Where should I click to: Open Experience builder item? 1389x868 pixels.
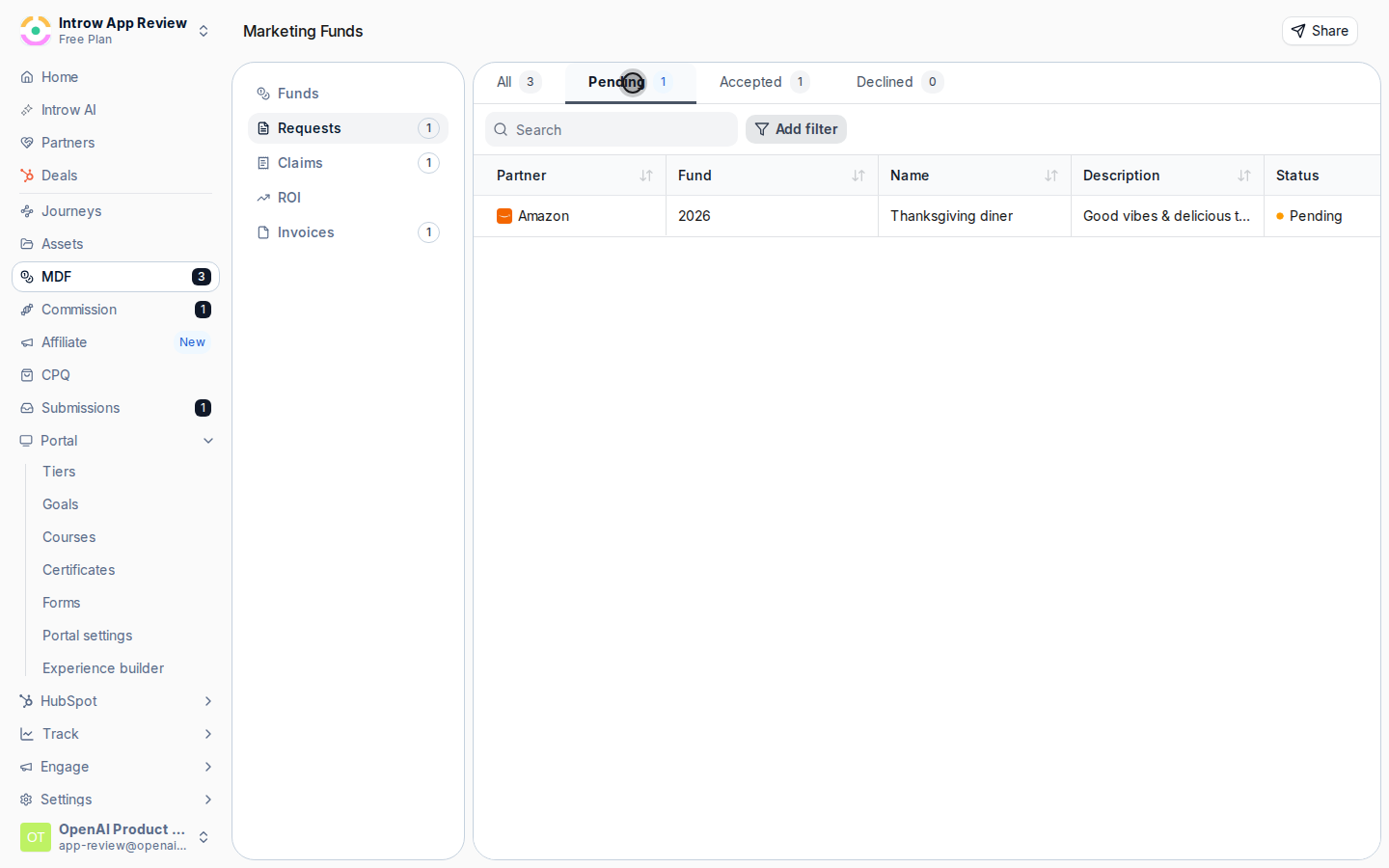click(103, 668)
